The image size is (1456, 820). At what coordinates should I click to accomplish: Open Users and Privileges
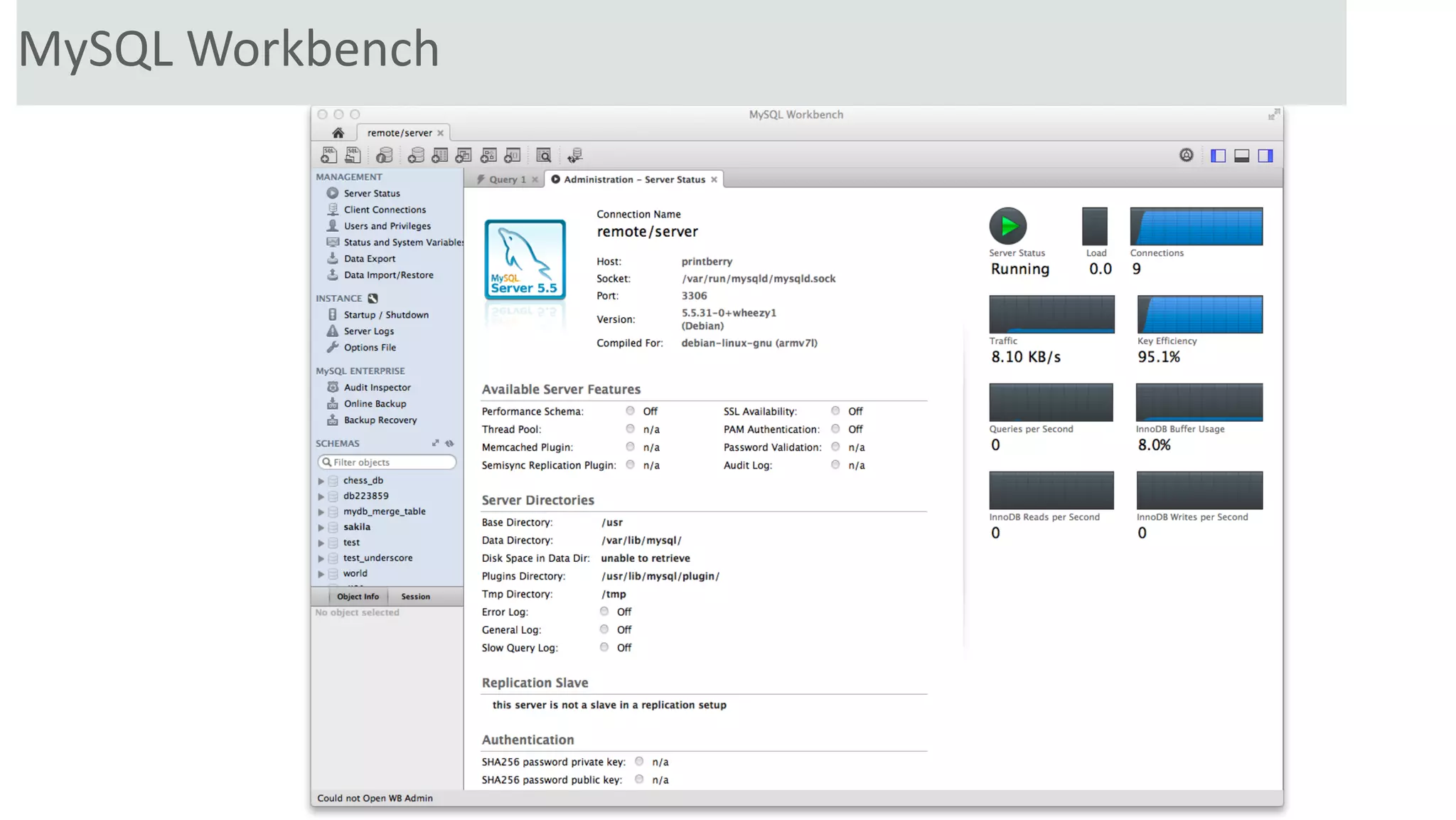pos(387,226)
